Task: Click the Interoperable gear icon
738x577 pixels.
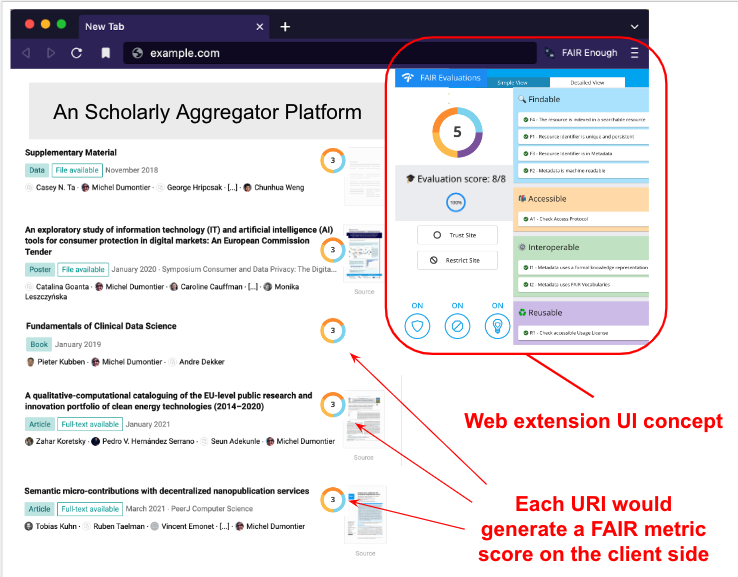Action: [522, 247]
